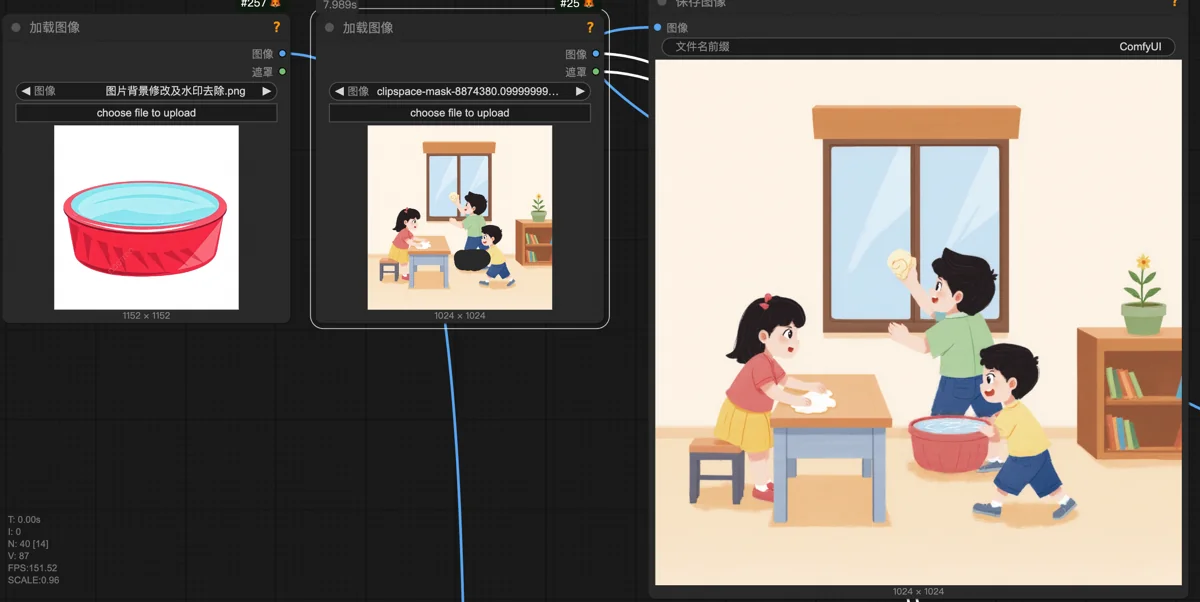Select the red basin image thumbnail
The image size is (1200, 602).
146,217
